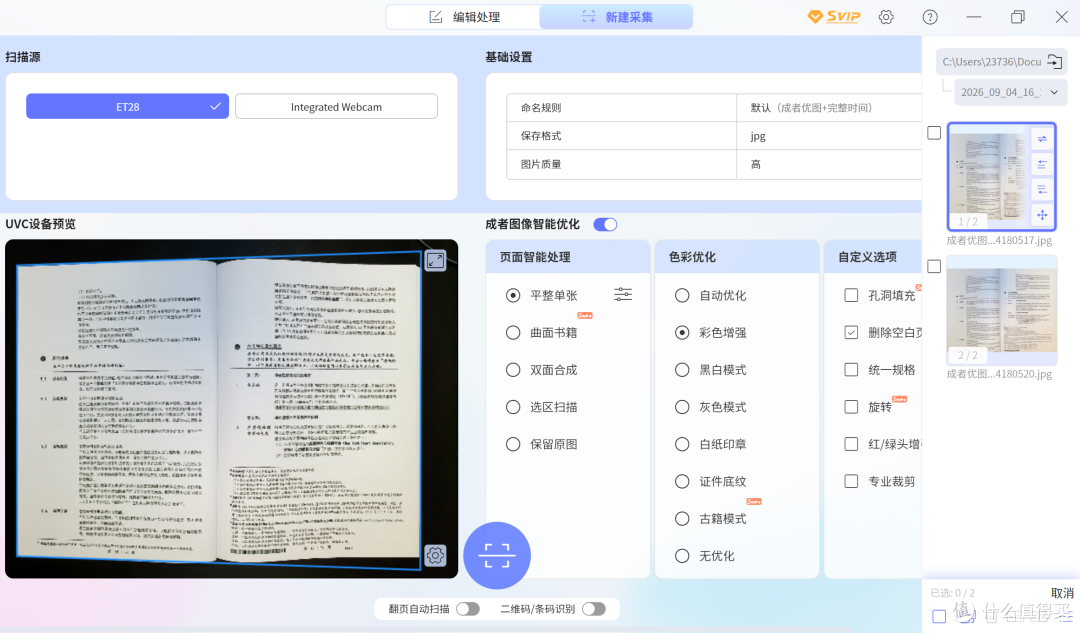Click the 新建采集 scan icon
1080x633 pixels.
(x=589, y=17)
